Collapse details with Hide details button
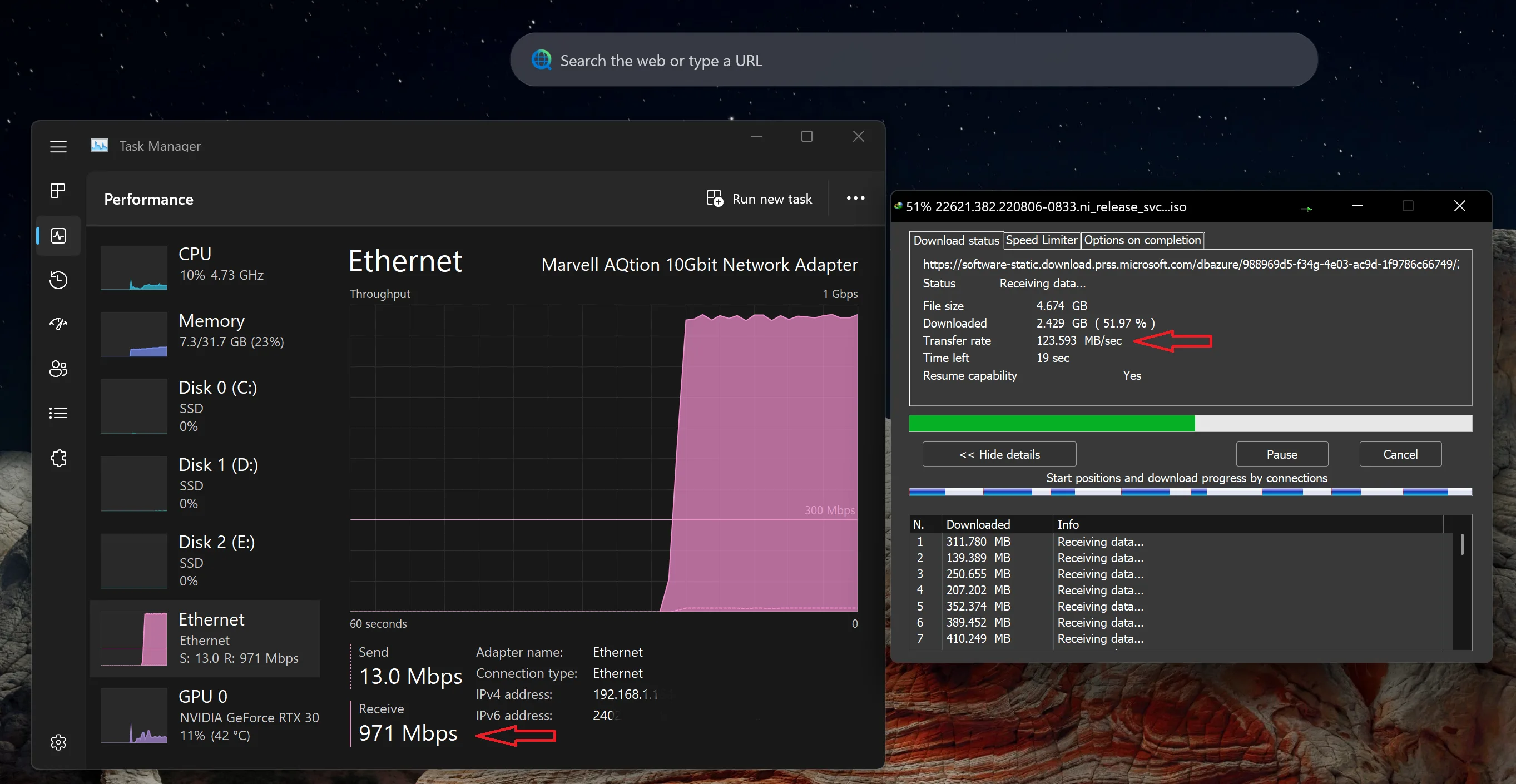The height and width of the screenshot is (784, 1516). pos(999,454)
